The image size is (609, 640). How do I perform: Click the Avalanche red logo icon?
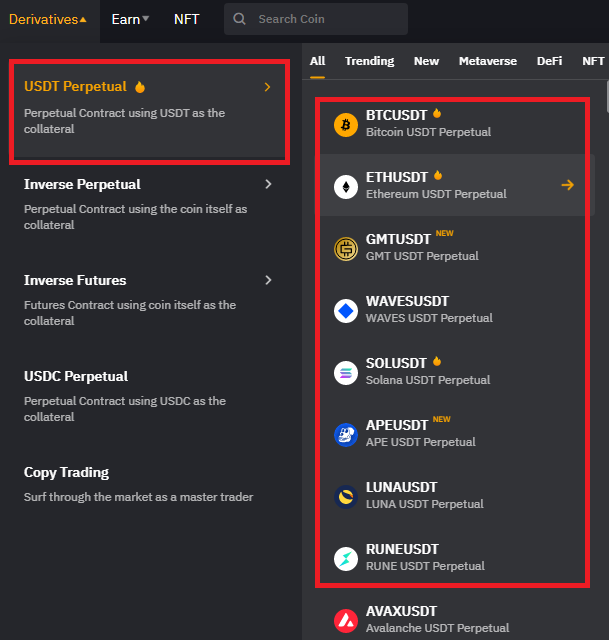coord(346,621)
